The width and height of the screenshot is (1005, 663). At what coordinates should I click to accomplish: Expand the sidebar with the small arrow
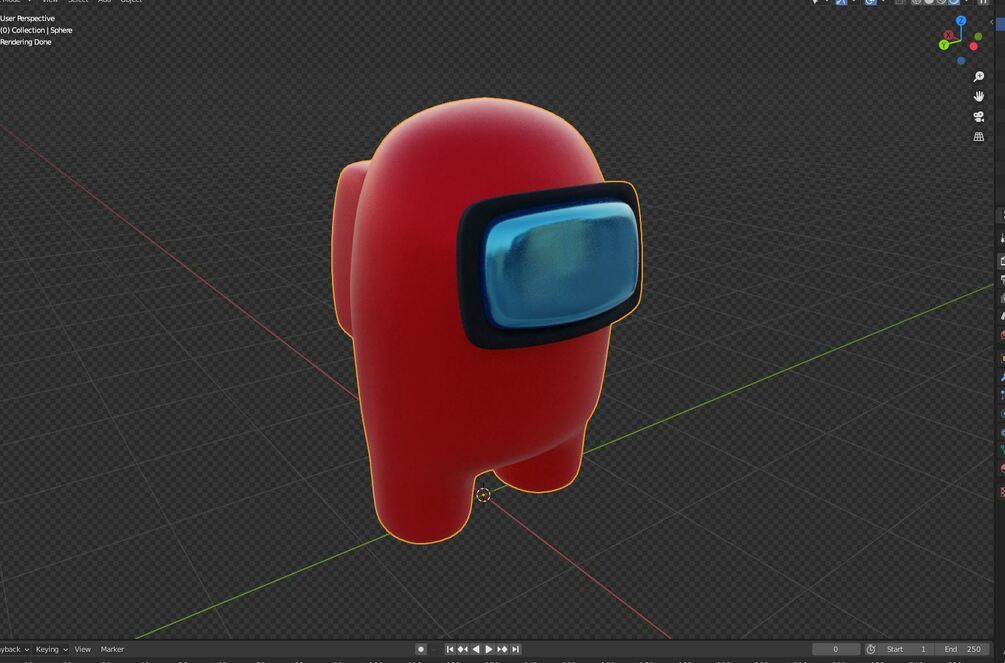992,22
